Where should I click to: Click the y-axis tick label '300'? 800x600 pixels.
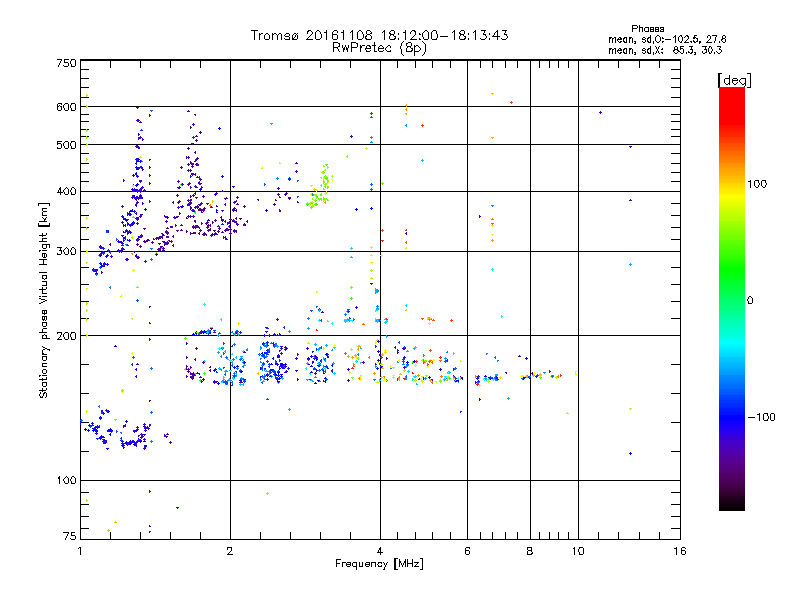point(66,252)
